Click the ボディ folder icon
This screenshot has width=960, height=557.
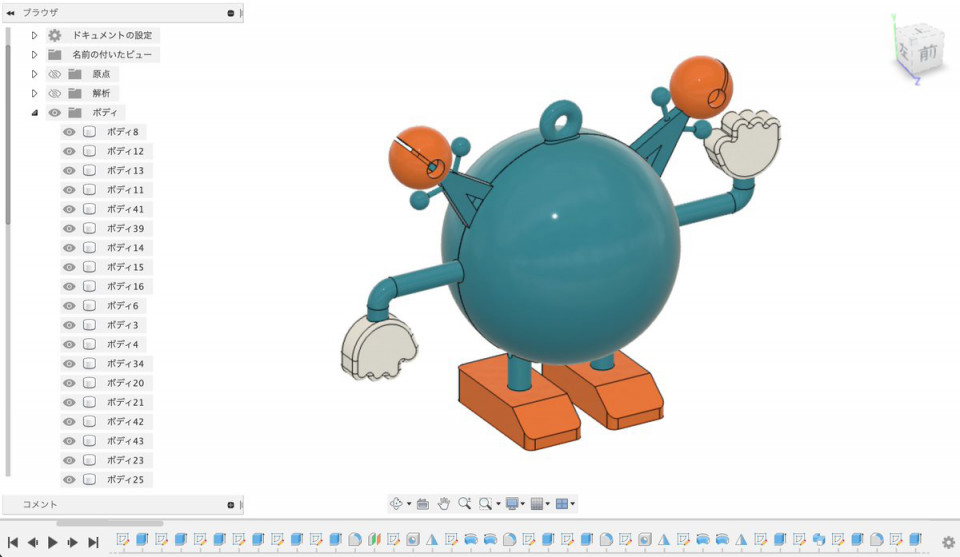point(75,113)
